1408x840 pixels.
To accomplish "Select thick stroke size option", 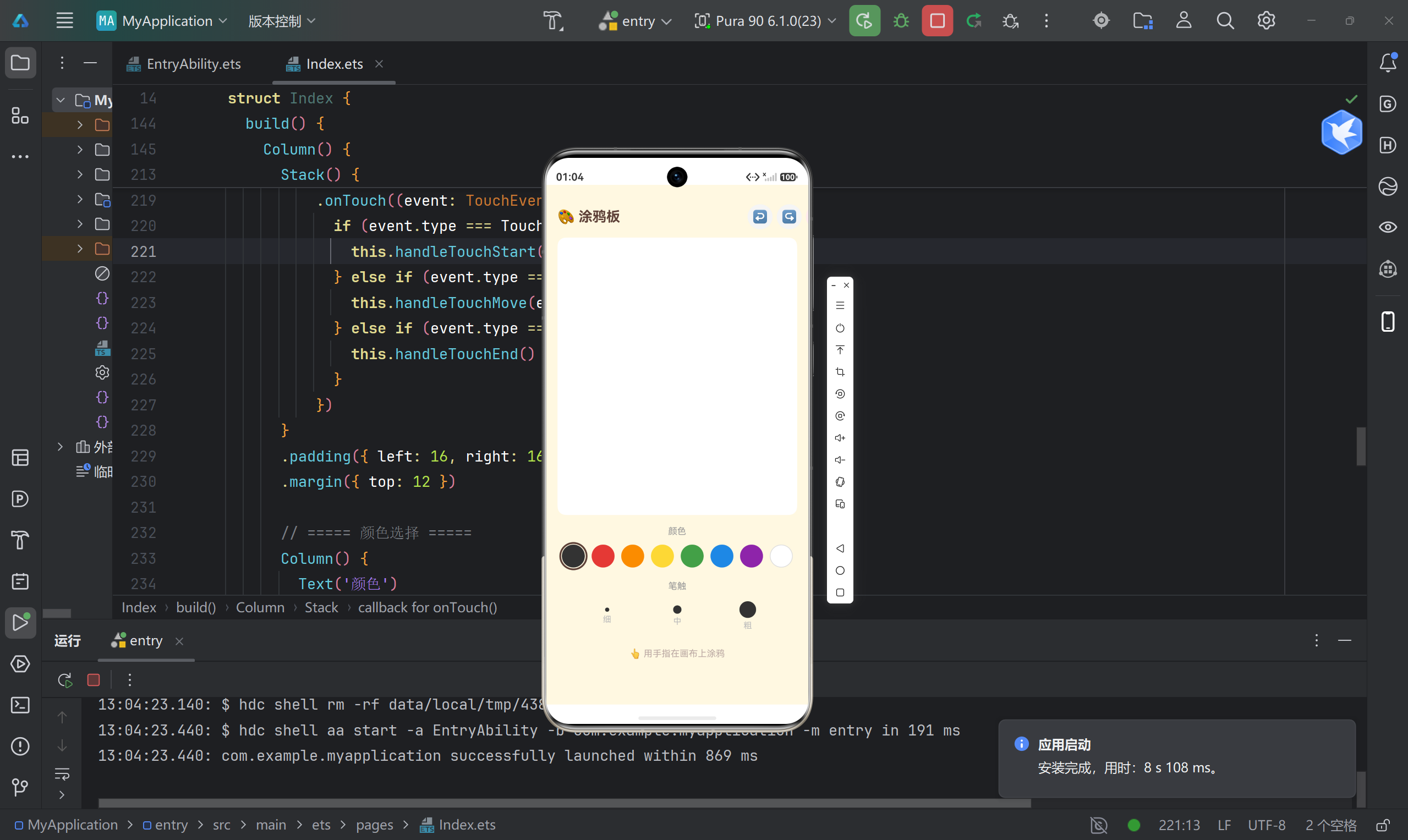I will click(x=747, y=614).
